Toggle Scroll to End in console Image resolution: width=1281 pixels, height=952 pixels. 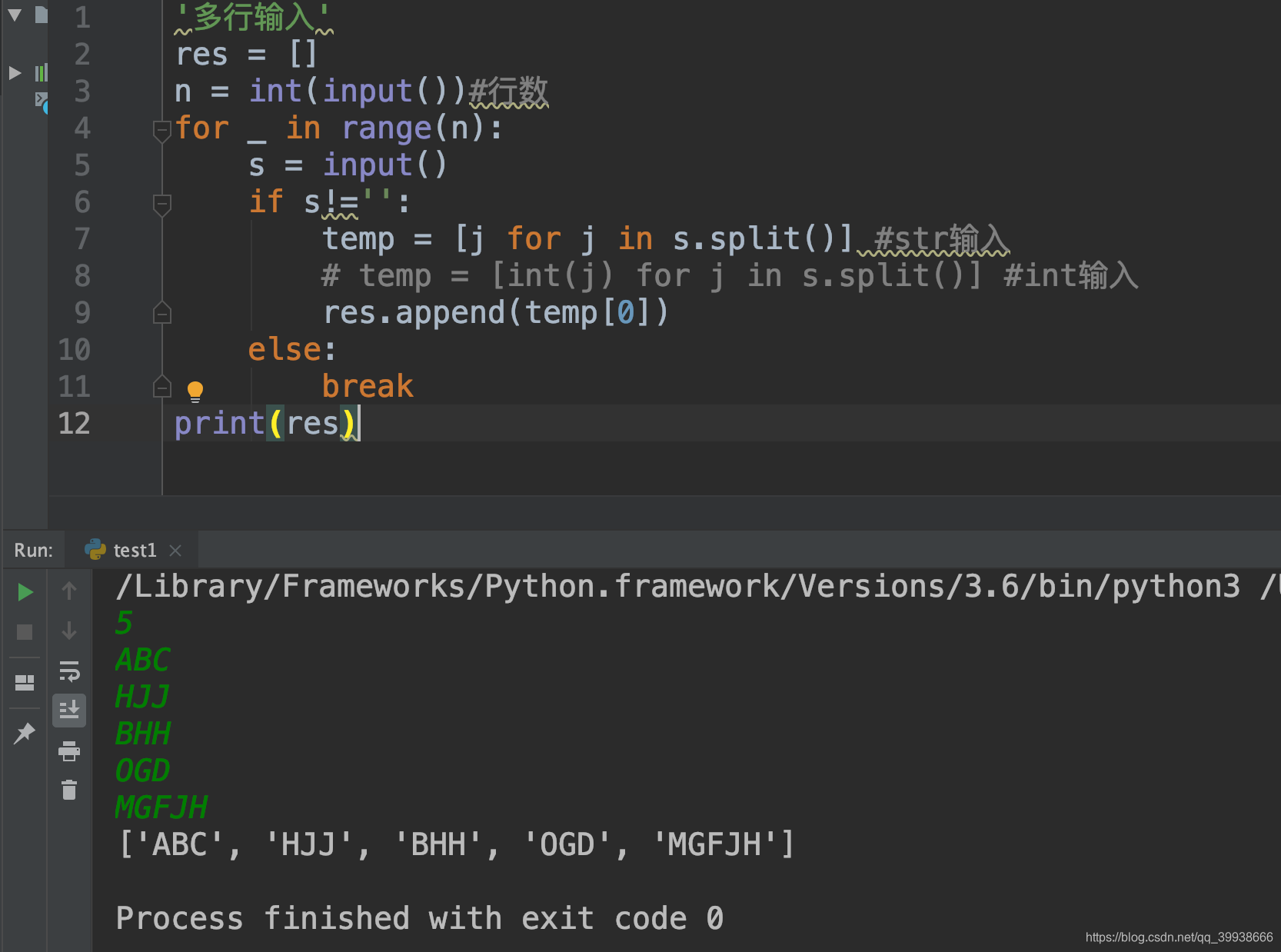pos(69,711)
